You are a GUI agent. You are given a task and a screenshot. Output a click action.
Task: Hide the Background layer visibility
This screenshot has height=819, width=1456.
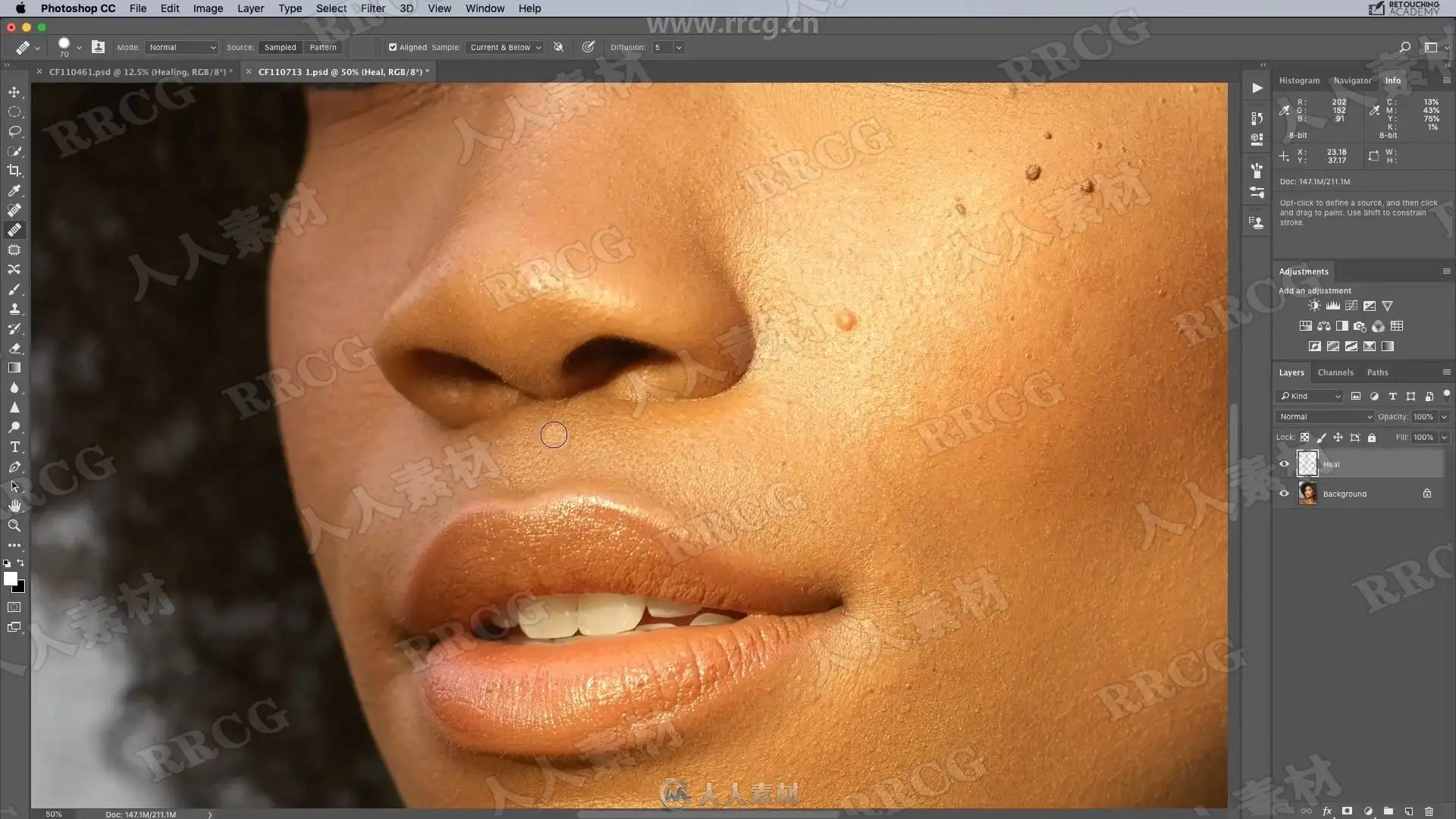click(x=1284, y=494)
